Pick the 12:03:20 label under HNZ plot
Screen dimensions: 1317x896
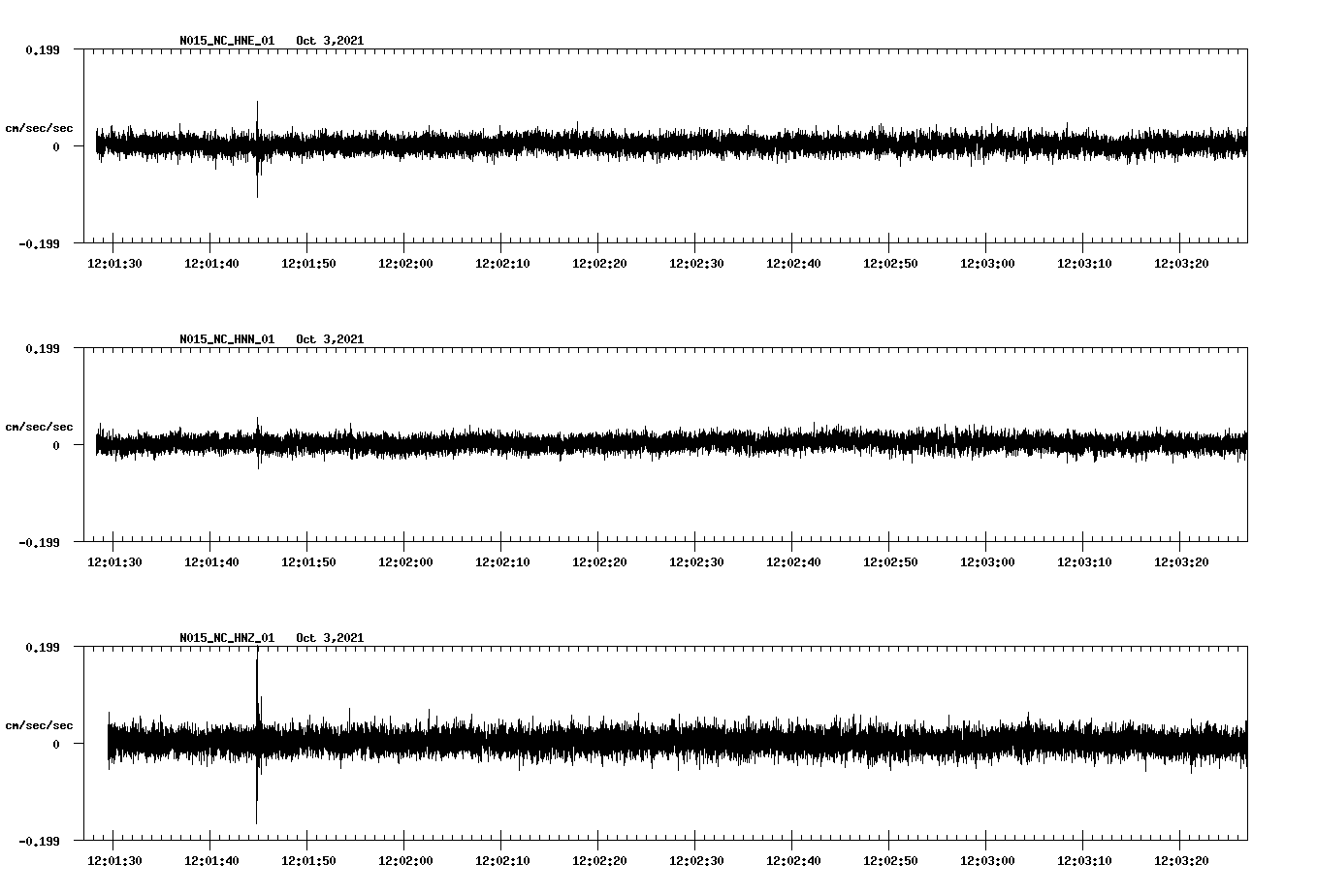1181,861
